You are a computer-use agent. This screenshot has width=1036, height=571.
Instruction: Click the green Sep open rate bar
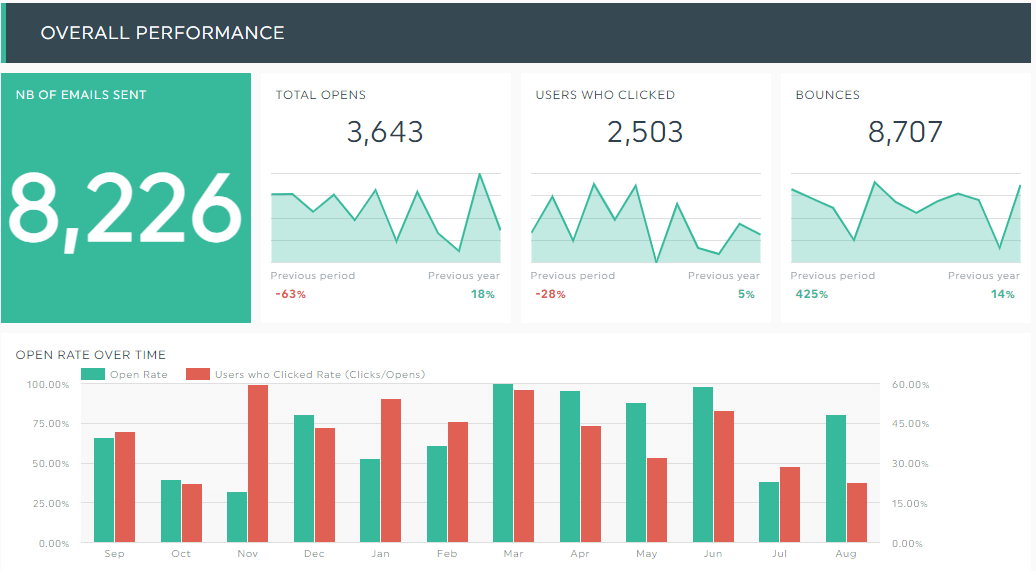[104, 490]
